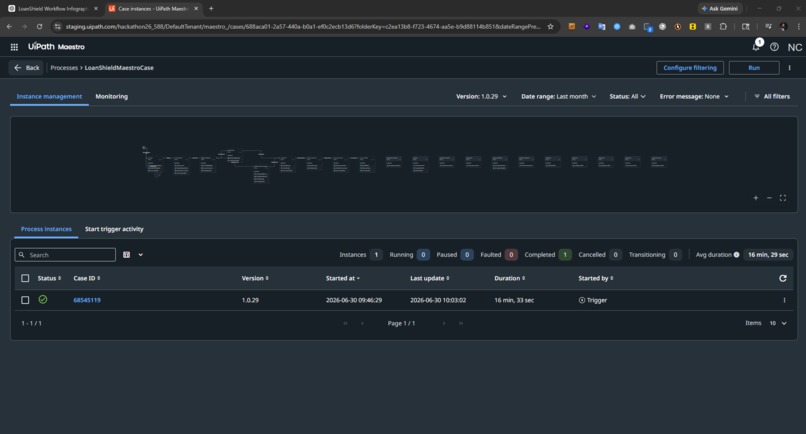806x434 pixels.
Task: Click the Run button
Action: [754, 68]
